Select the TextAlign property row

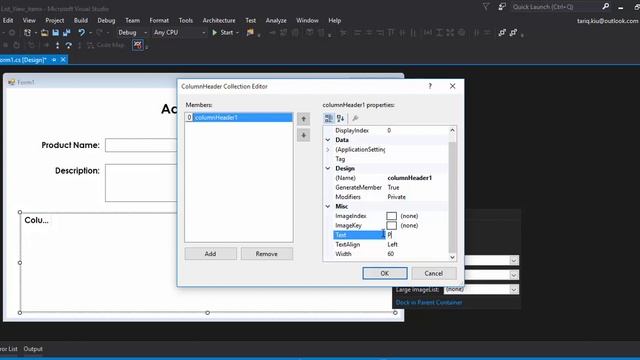(x=390, y=244)
